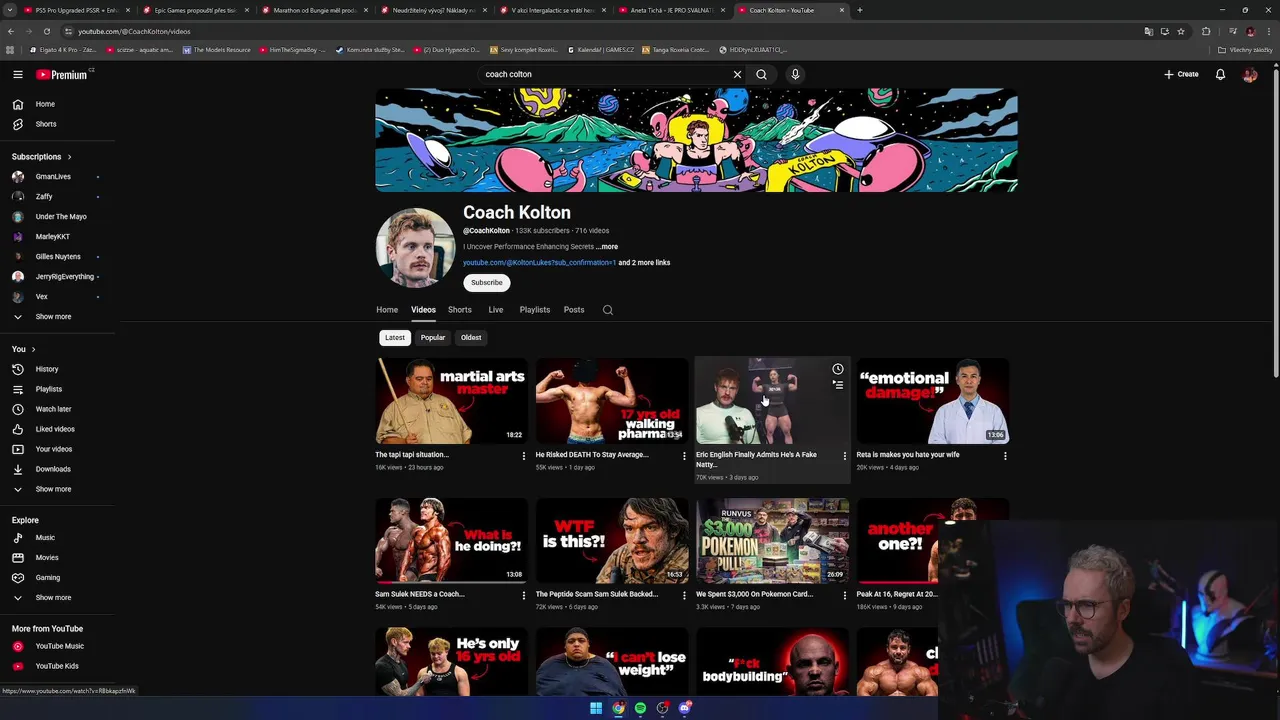
Task: Start voice search with microphone icon
Action: (x=795, y=74)
